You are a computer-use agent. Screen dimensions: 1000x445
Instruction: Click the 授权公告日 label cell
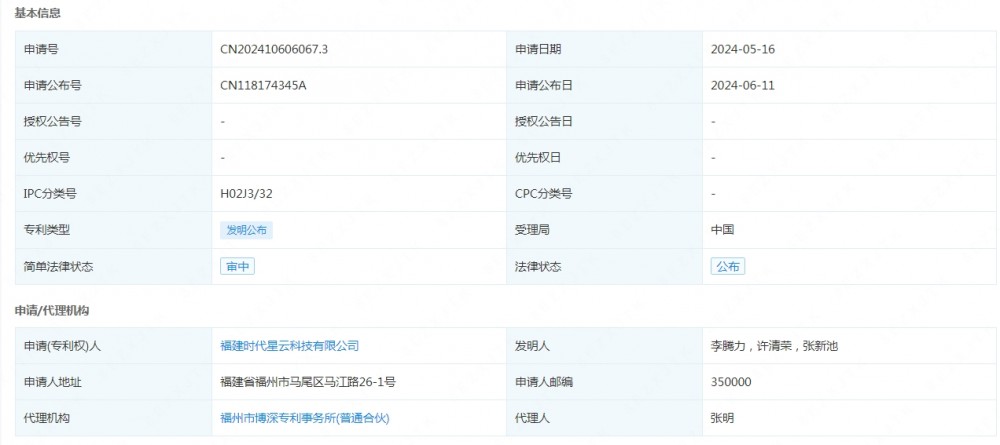click(x=605, y=121)
